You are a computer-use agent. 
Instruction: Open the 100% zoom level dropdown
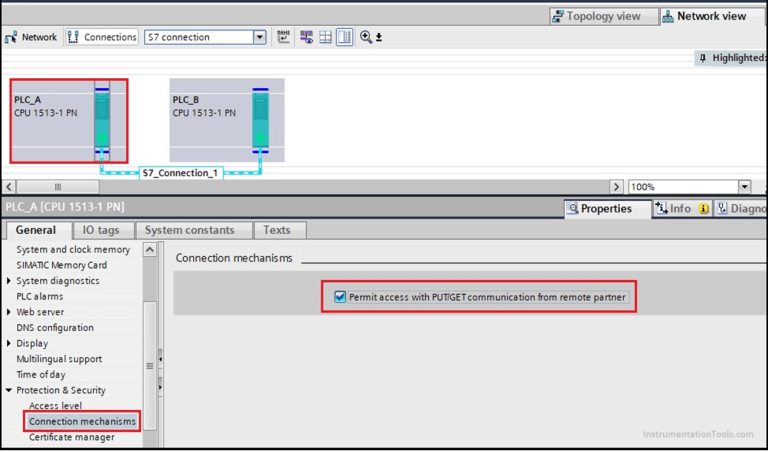point(744,187)
